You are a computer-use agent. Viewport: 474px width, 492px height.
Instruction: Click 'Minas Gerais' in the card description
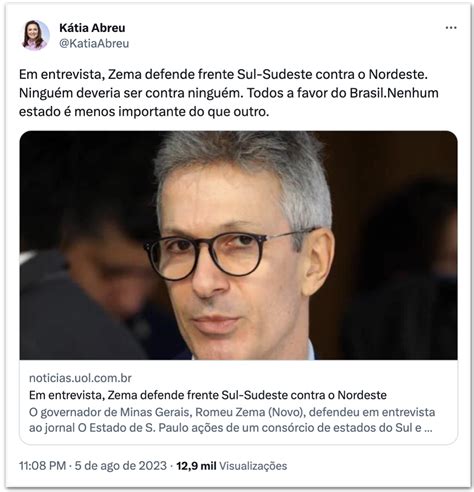(155, 412)
